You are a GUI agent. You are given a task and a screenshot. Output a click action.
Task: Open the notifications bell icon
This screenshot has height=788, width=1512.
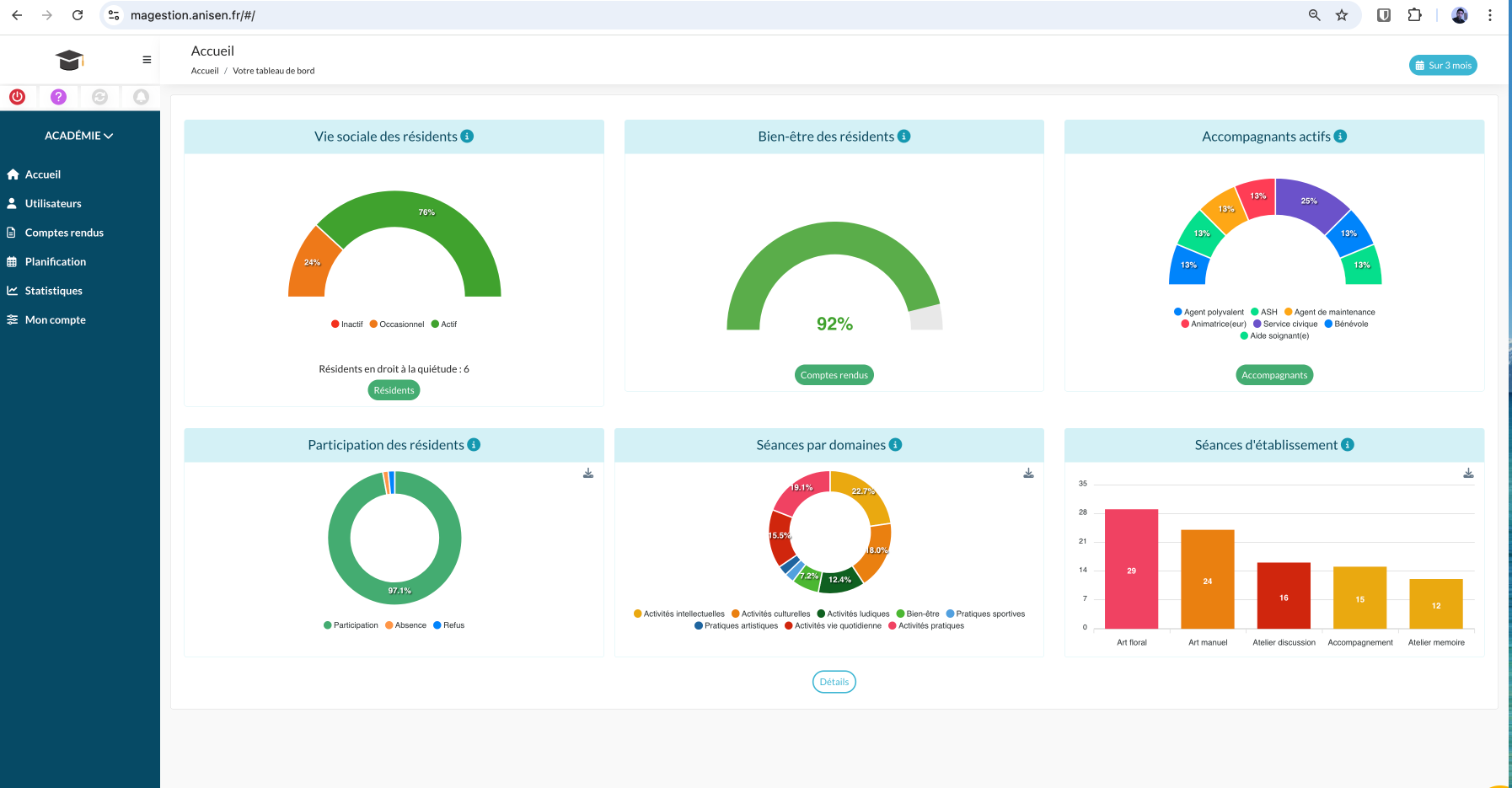pos(141,97)
